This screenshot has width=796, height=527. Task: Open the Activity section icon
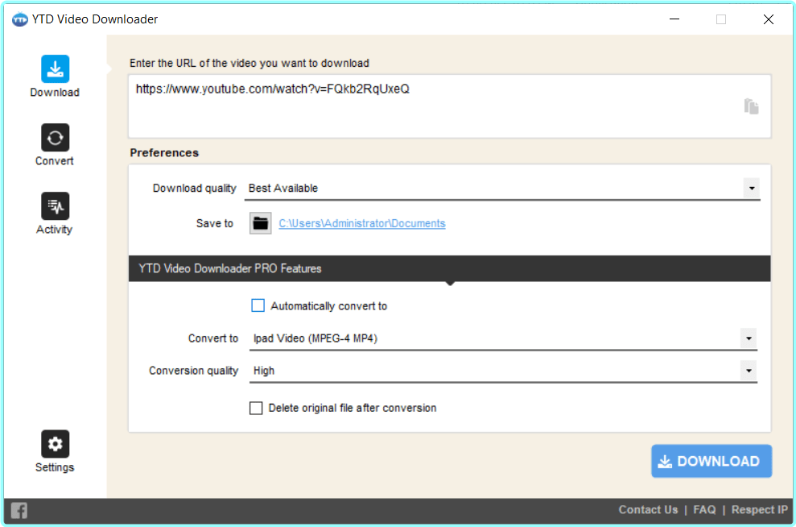(x=55, y=206)
